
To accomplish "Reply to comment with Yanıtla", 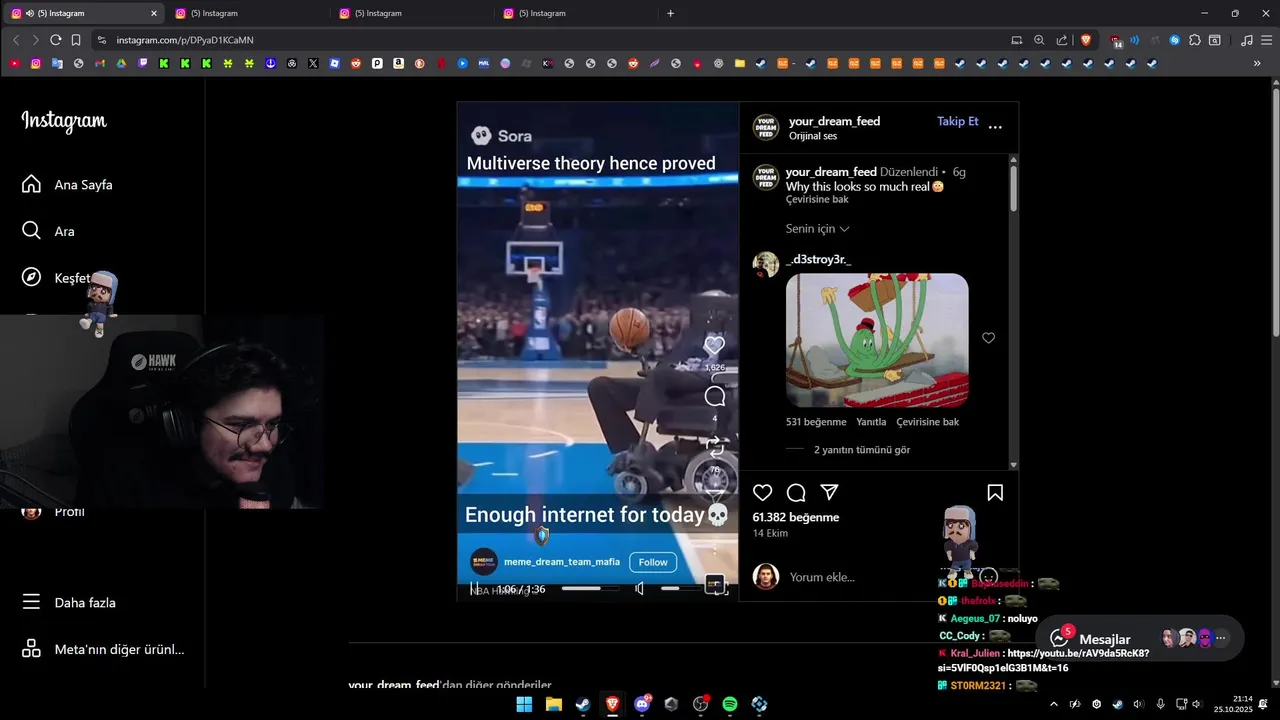I will click(871, 422).
